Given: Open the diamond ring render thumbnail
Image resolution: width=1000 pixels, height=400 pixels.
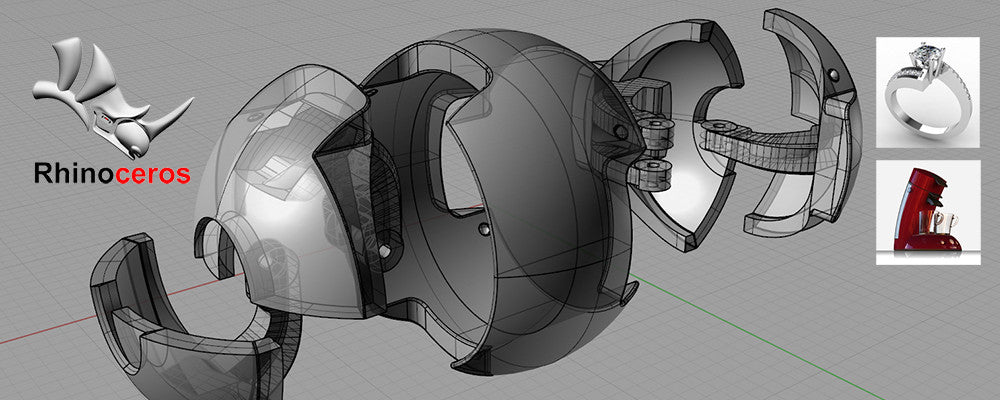Looking at the screenshot, I should click(927, 92).
